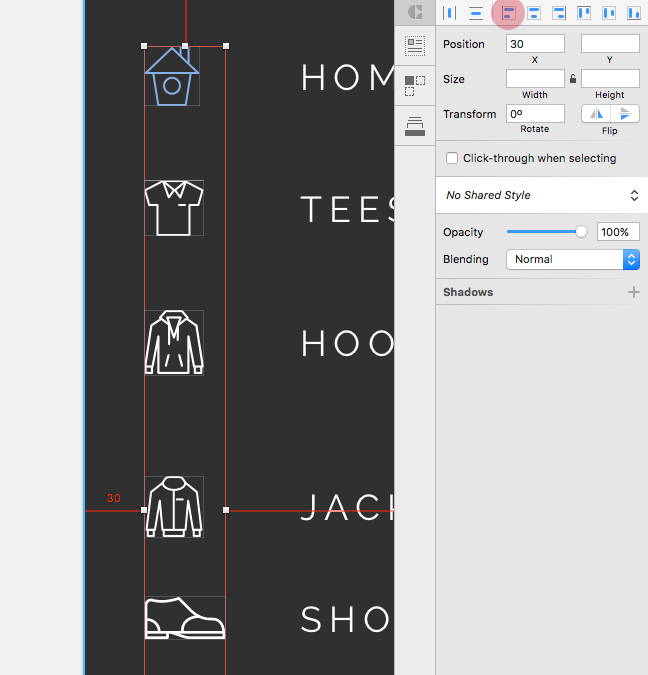Viewport: 648px width, 675px height.
Task: Select the hoodie icon on canvas
Action: point(174,343)
